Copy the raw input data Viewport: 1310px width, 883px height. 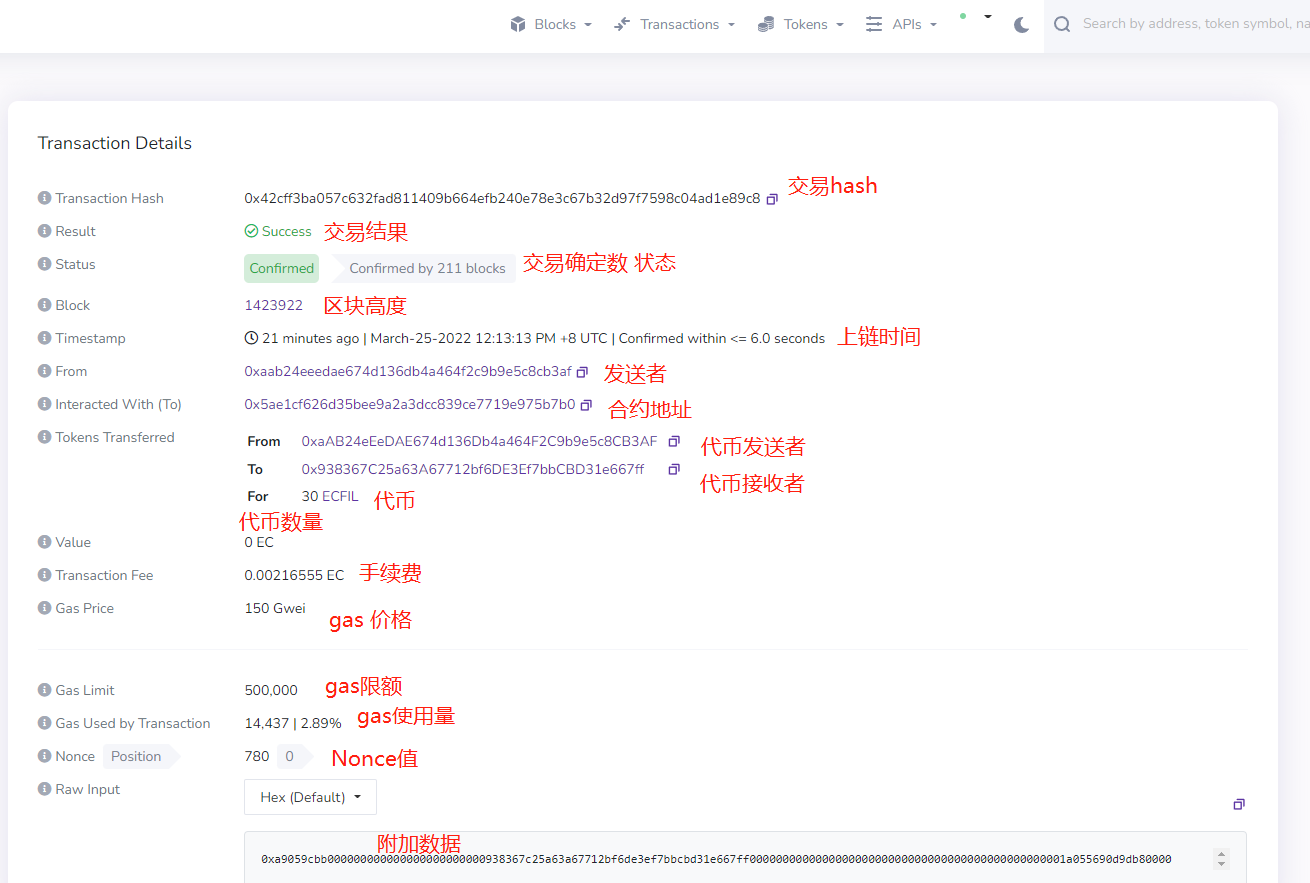[1239, 804]
